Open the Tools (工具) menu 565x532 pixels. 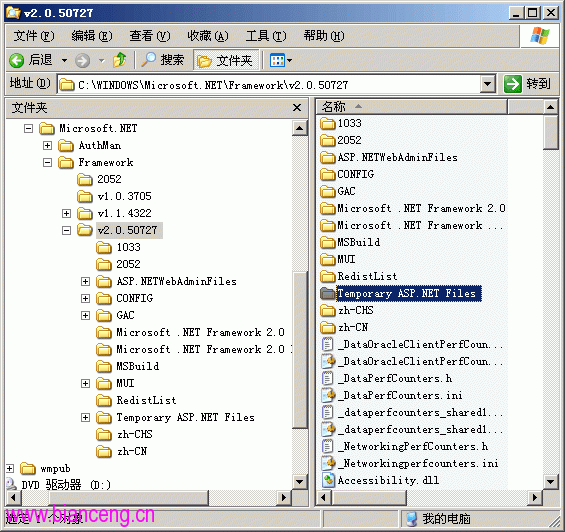[x=266, y=36]
